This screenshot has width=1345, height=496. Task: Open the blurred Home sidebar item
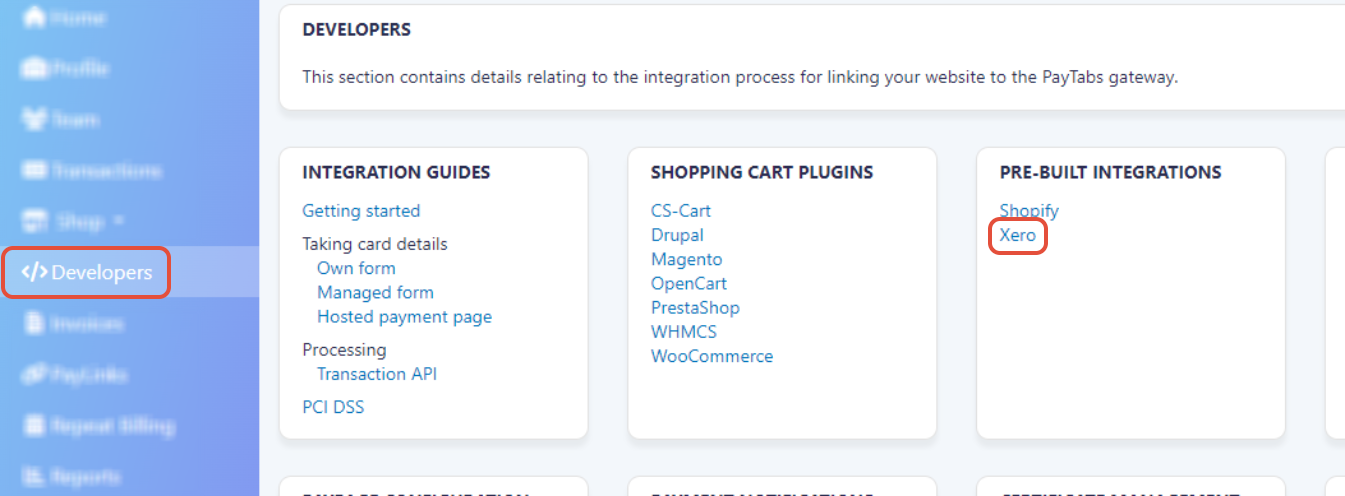click(65, 18)
